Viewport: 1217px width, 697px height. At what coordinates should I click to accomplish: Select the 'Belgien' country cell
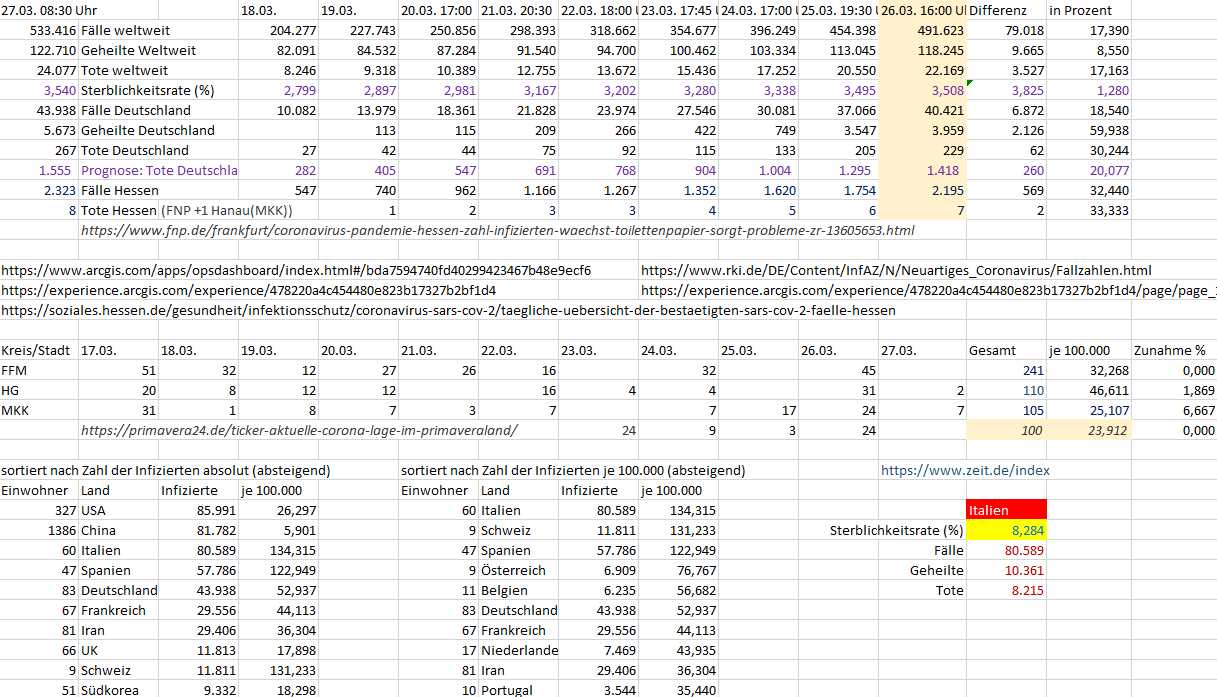[x=505, y=590]
